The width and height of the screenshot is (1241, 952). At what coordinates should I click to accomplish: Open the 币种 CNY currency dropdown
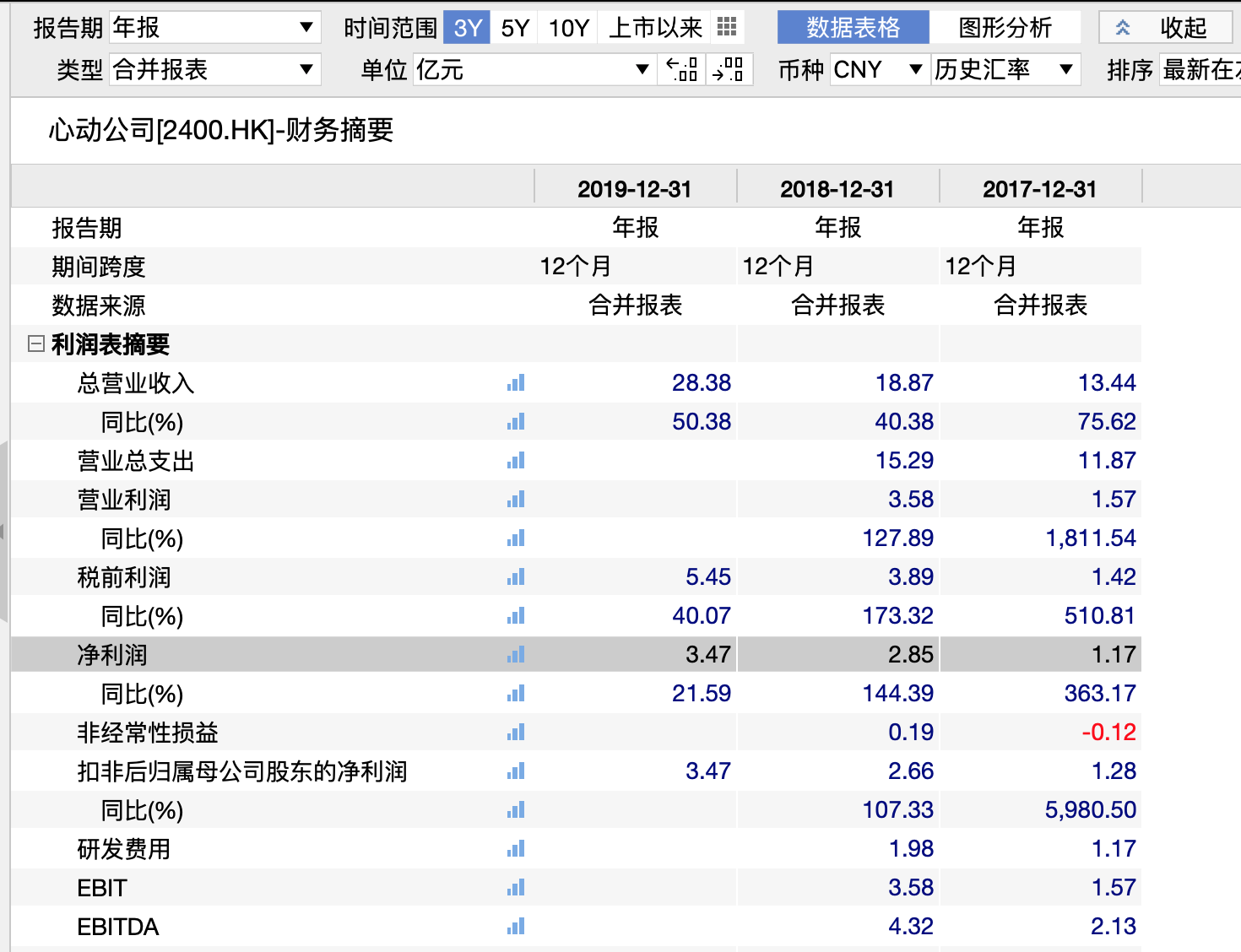coord(877,69)
